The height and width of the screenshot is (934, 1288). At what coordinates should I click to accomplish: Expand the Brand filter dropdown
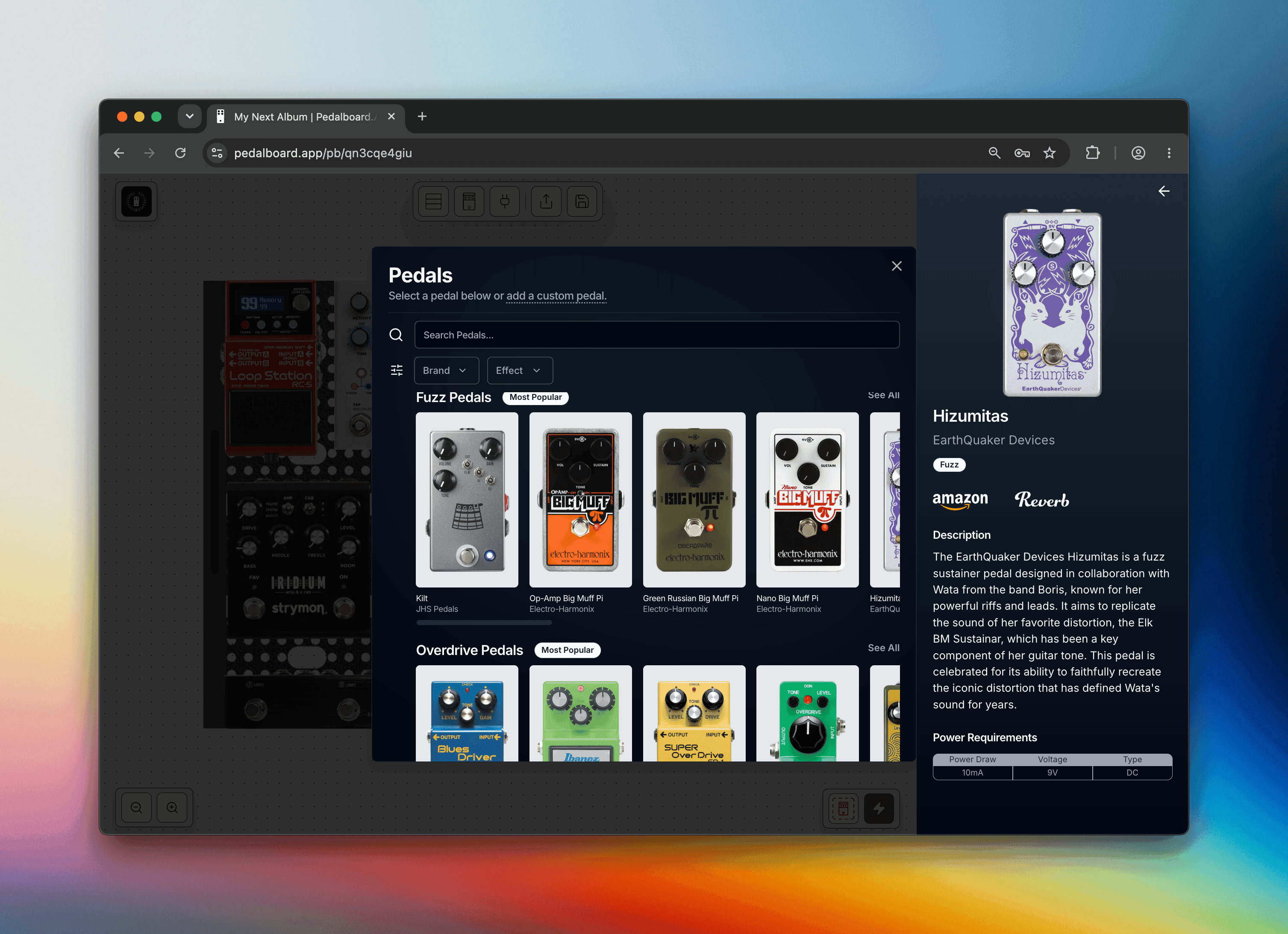coord(447,370)
